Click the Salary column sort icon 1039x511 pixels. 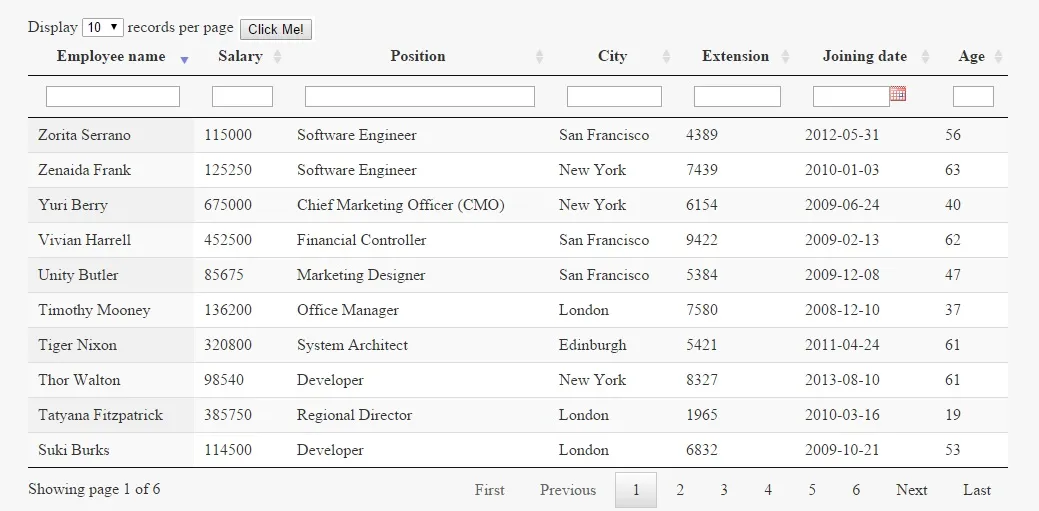pyautogui.click(x=278, y=57)
